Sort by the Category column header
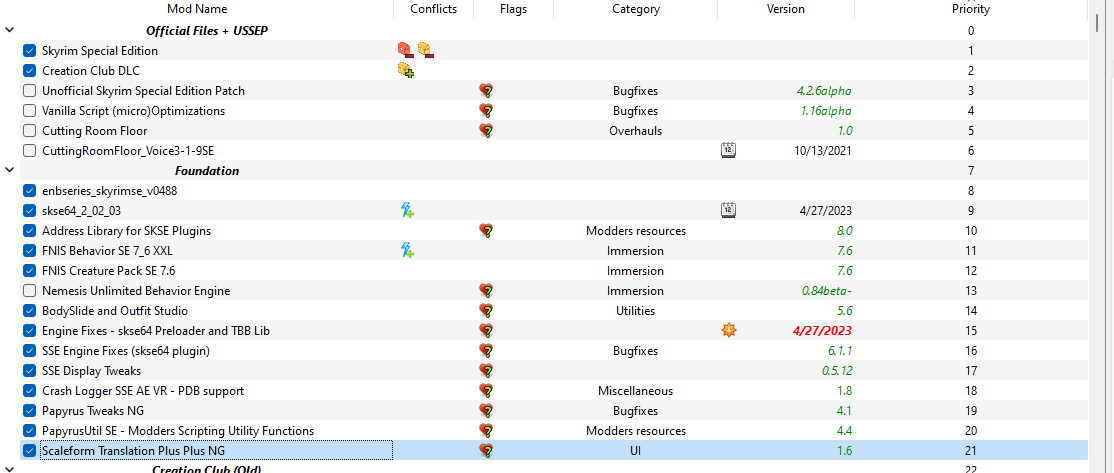 pos(635,9)
